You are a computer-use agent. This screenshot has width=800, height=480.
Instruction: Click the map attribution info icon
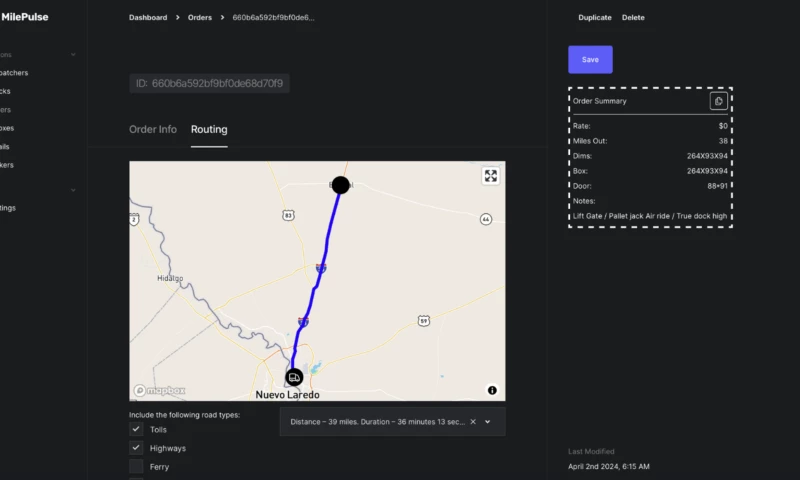click(x=492, y=390)
